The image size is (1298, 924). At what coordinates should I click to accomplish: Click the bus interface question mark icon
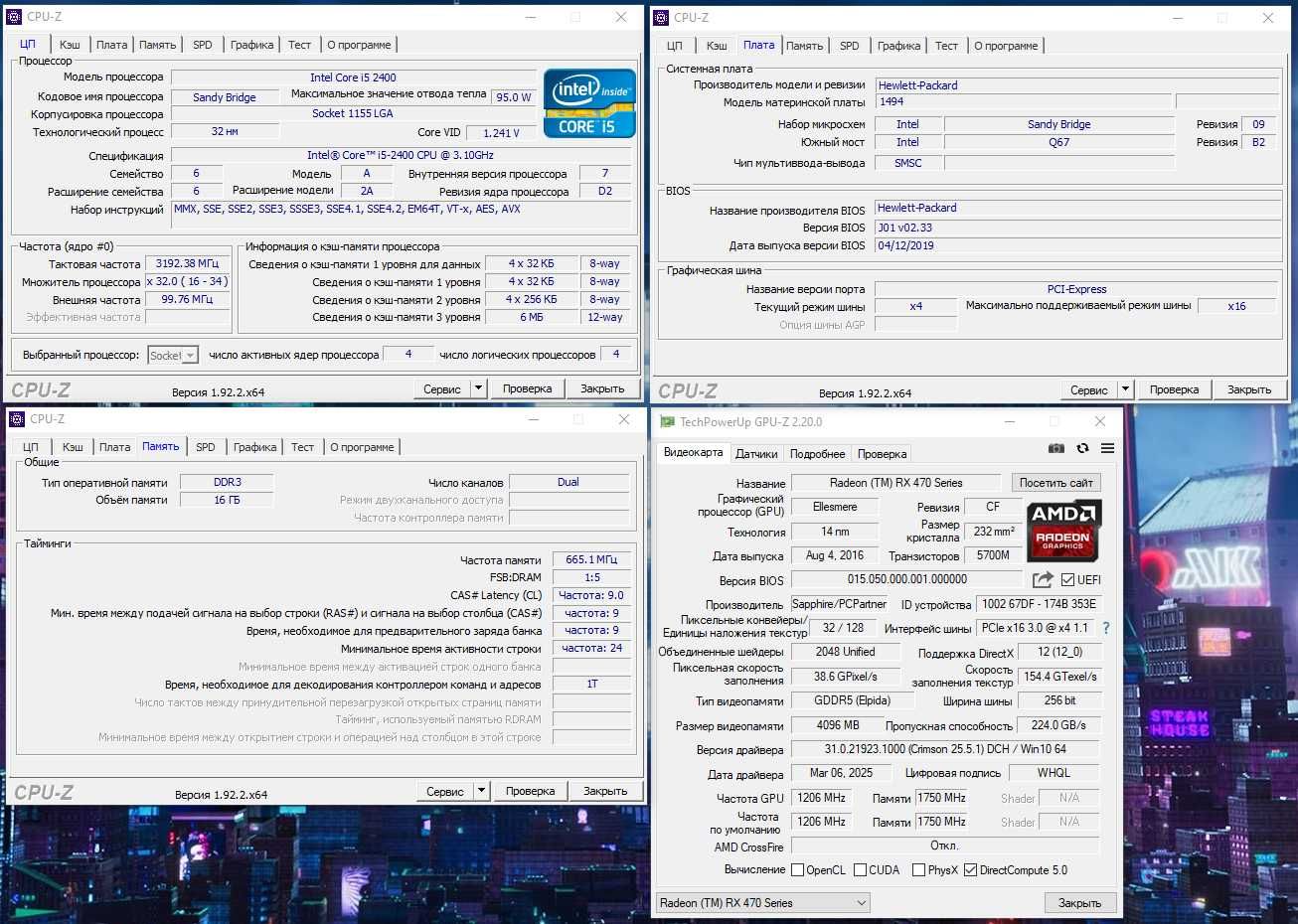(1106, 628)
